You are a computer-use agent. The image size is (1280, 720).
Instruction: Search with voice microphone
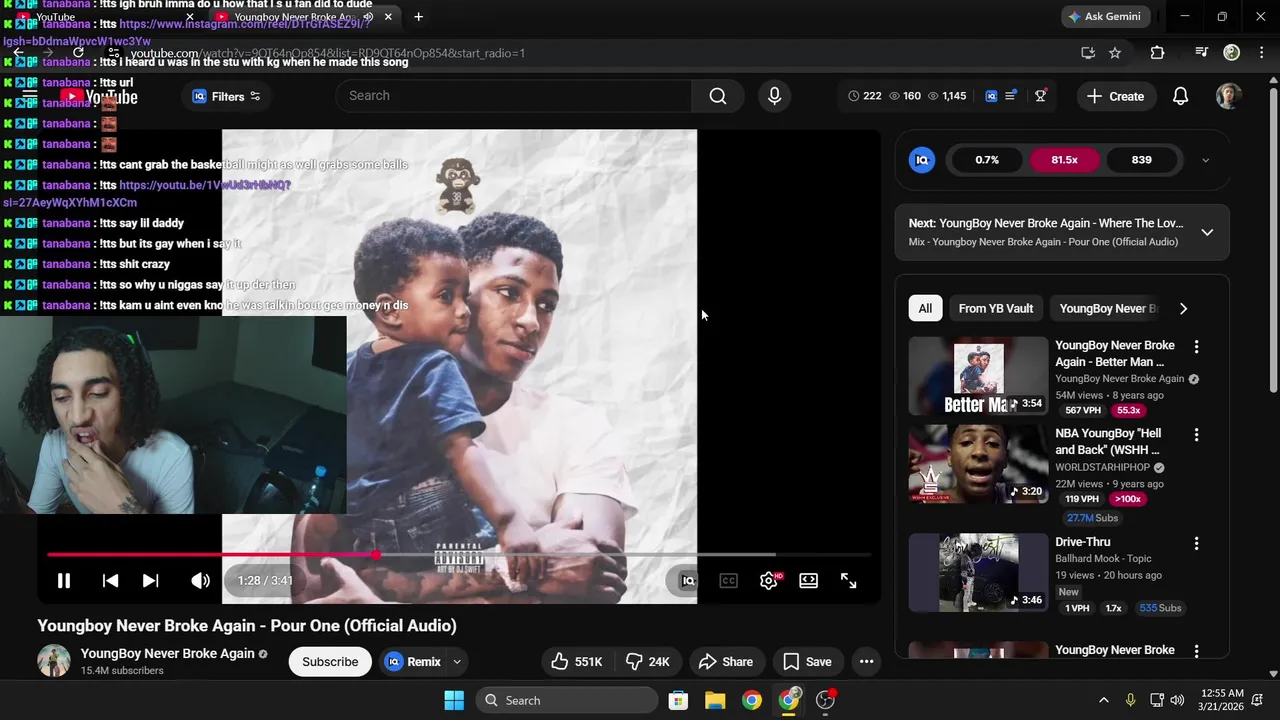click(774, 95)
